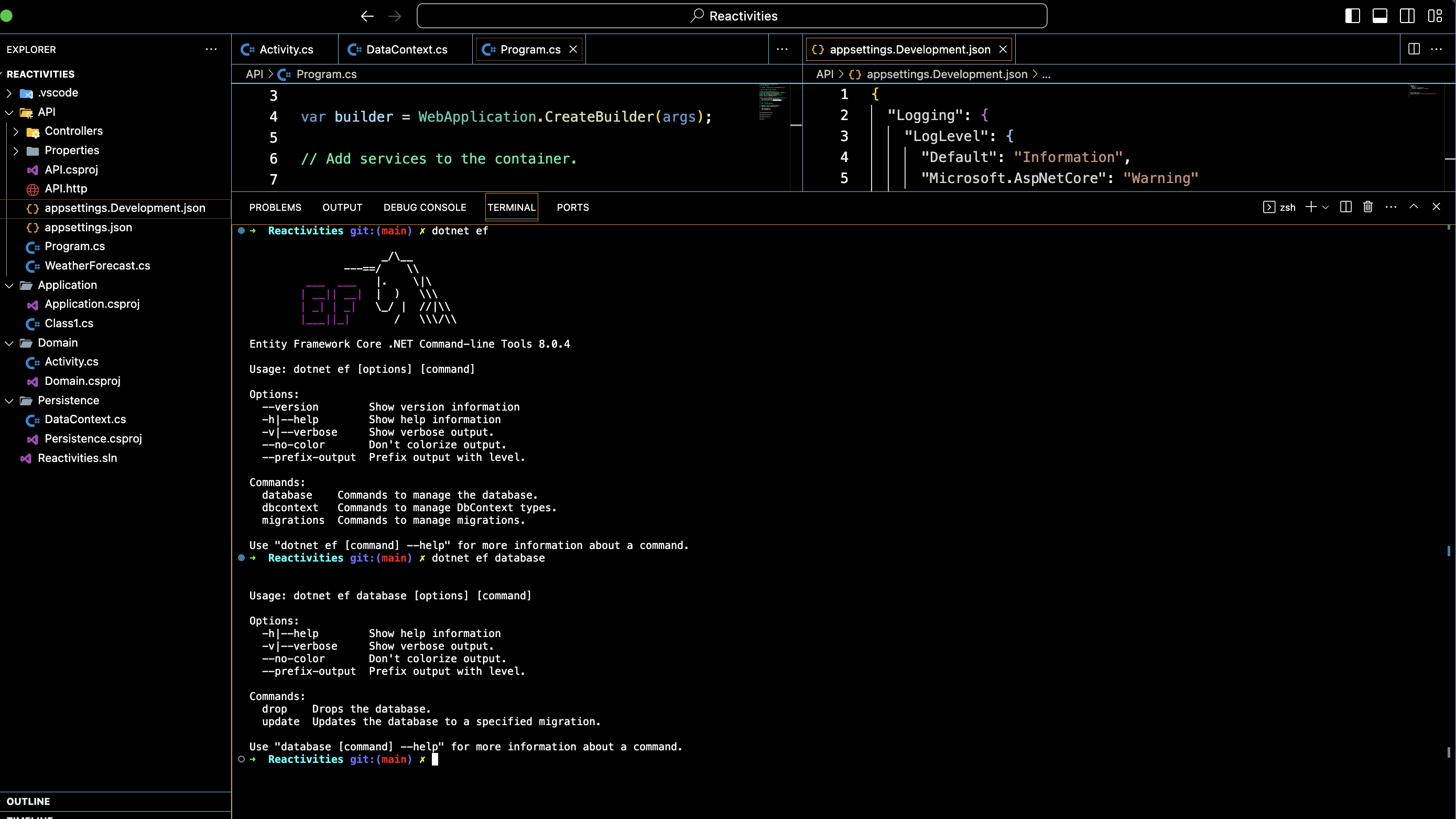Go back with the left arrow
Screen dimensions: 1456x819
point(367,16)
